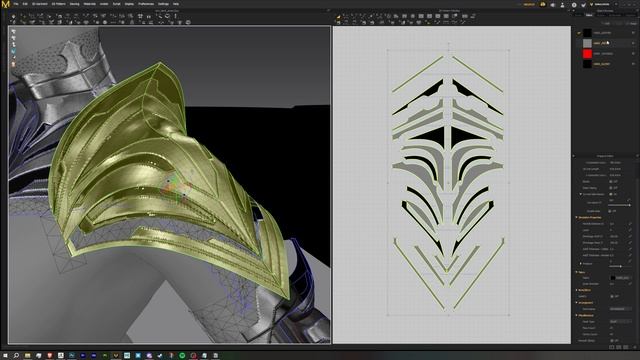
Task: Open the Help menu
Action: [176, 4]
